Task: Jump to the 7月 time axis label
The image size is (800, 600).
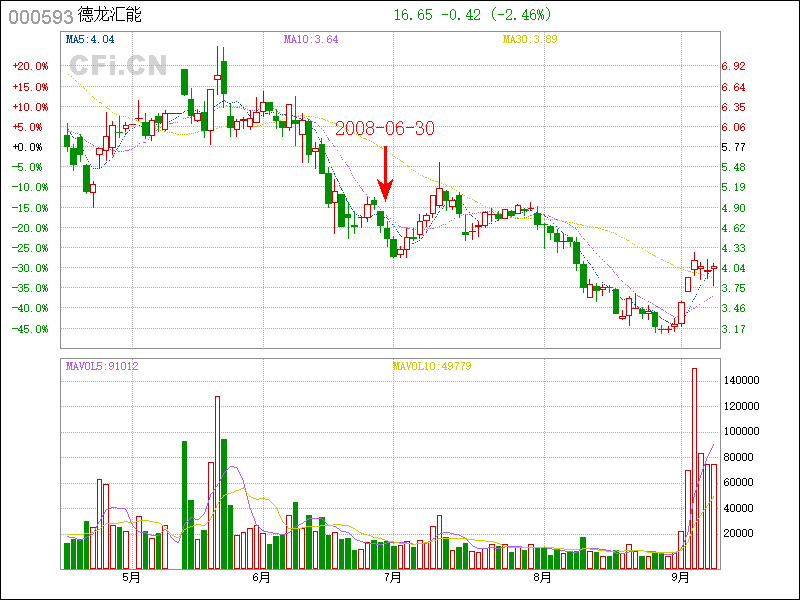Action: tap(392, 577)
